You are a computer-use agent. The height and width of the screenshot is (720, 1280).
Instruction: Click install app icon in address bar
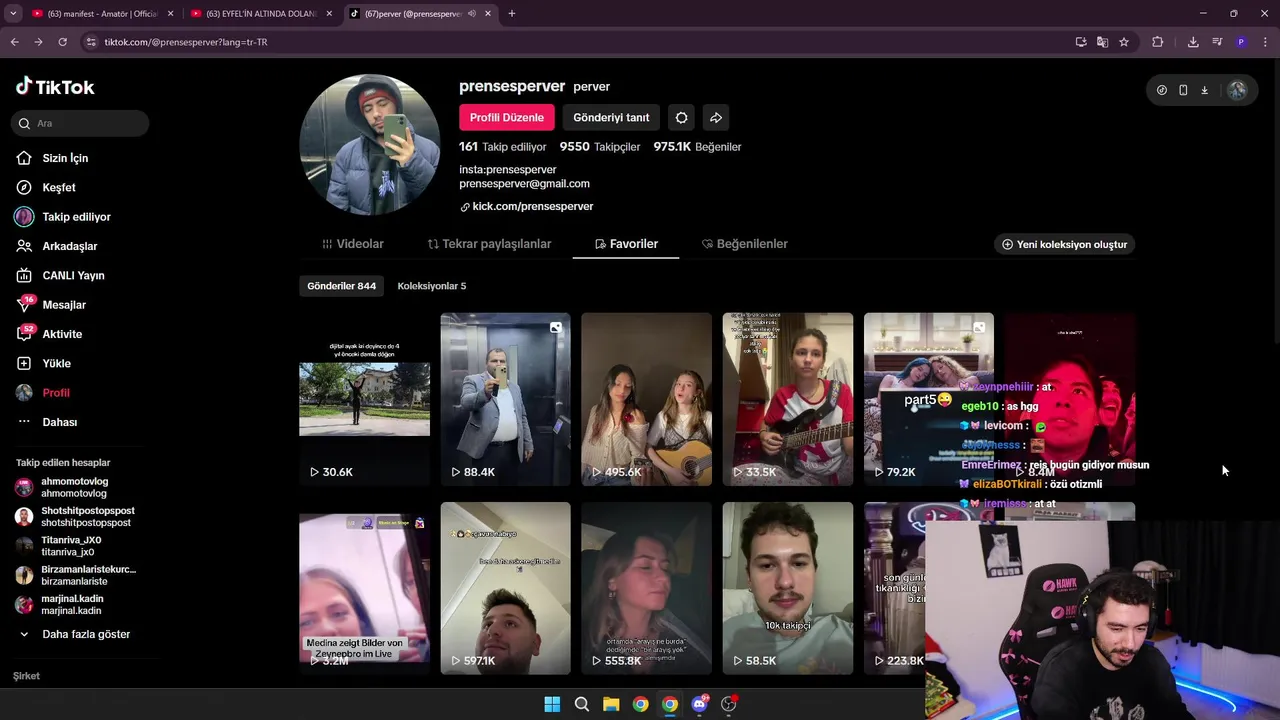tap(1081, 42)
